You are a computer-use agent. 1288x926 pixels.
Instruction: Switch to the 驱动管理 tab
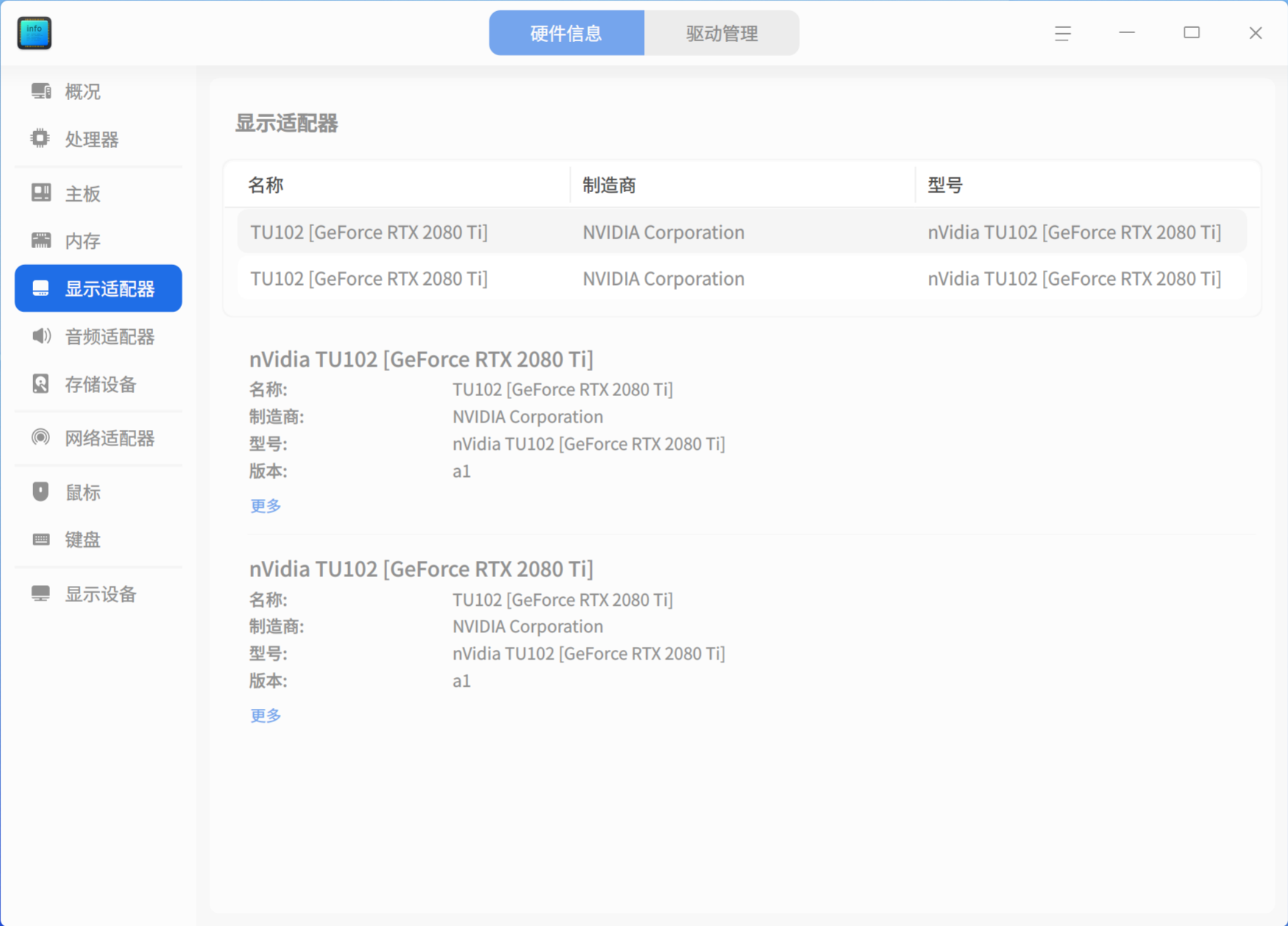point(722,33)
